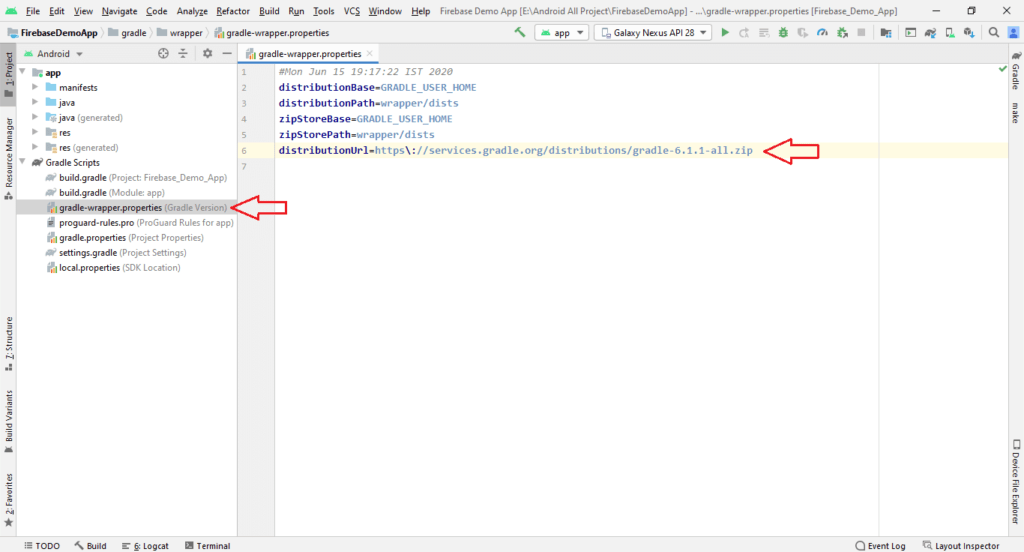This screenshot has width=1024, height=552.
Task: Open the 6: Logcat tool window
Action: coord(145,545)
